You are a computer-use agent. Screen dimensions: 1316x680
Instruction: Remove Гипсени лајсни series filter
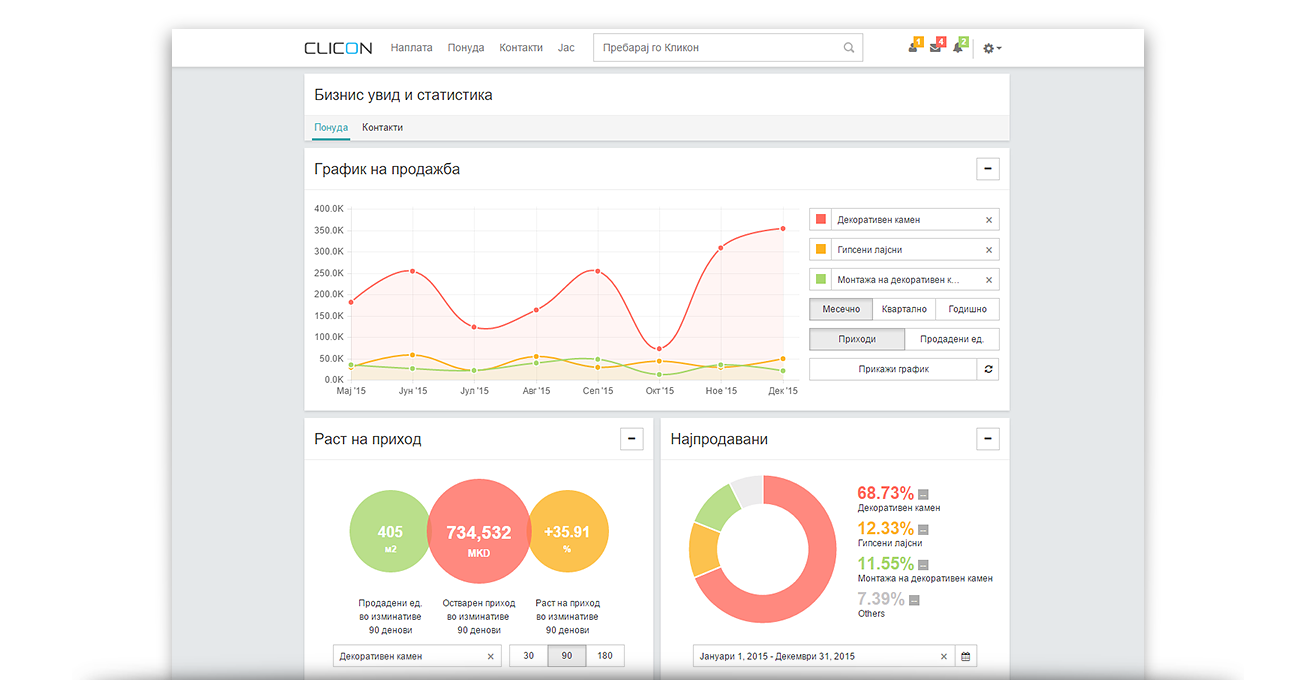point(989,250)
